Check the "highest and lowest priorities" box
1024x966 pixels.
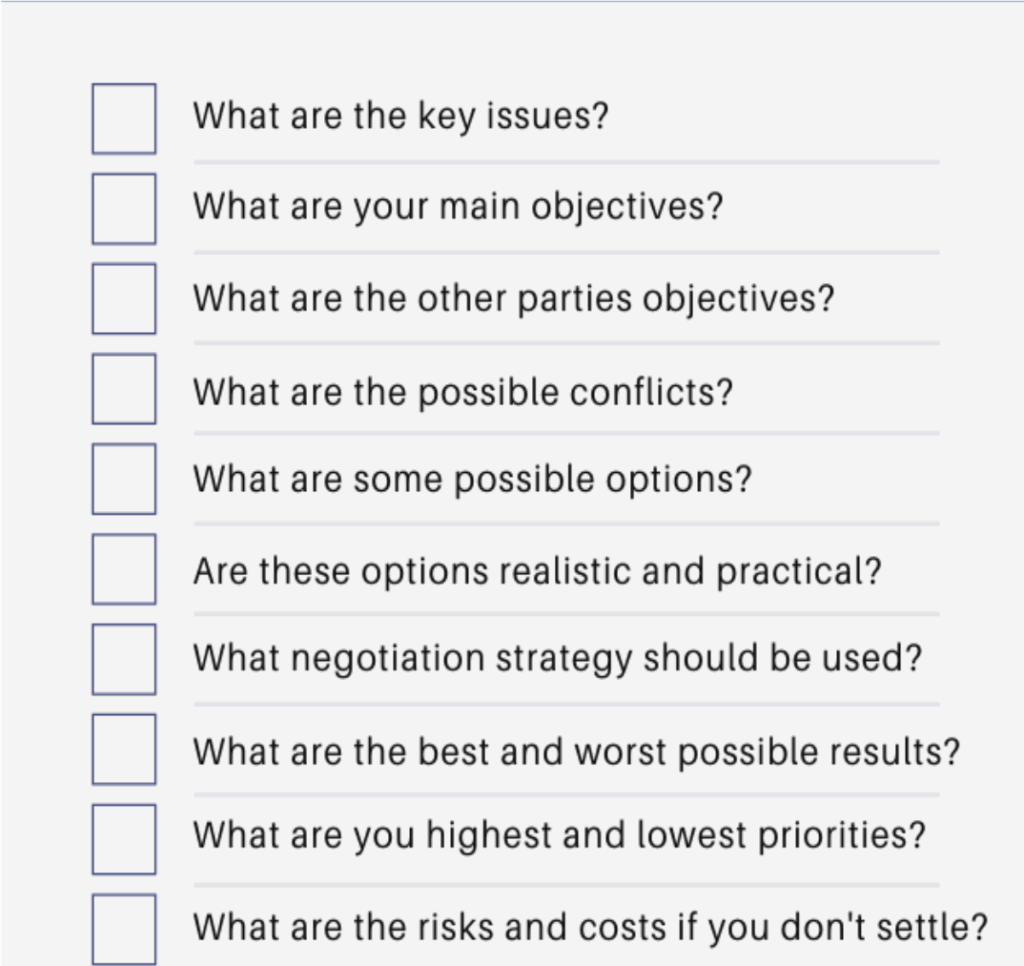pyautogui.click(x=124, y=838)
